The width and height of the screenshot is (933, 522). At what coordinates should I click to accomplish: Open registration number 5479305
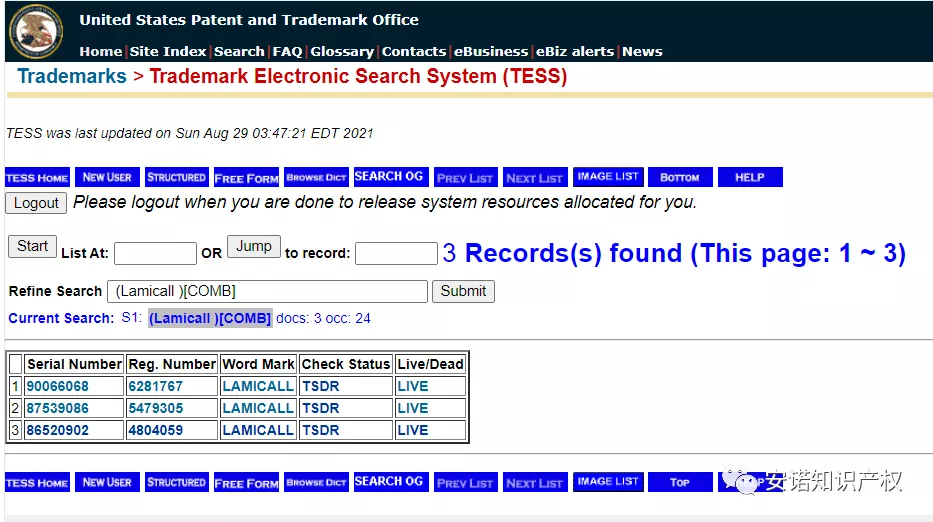[156, 408]
